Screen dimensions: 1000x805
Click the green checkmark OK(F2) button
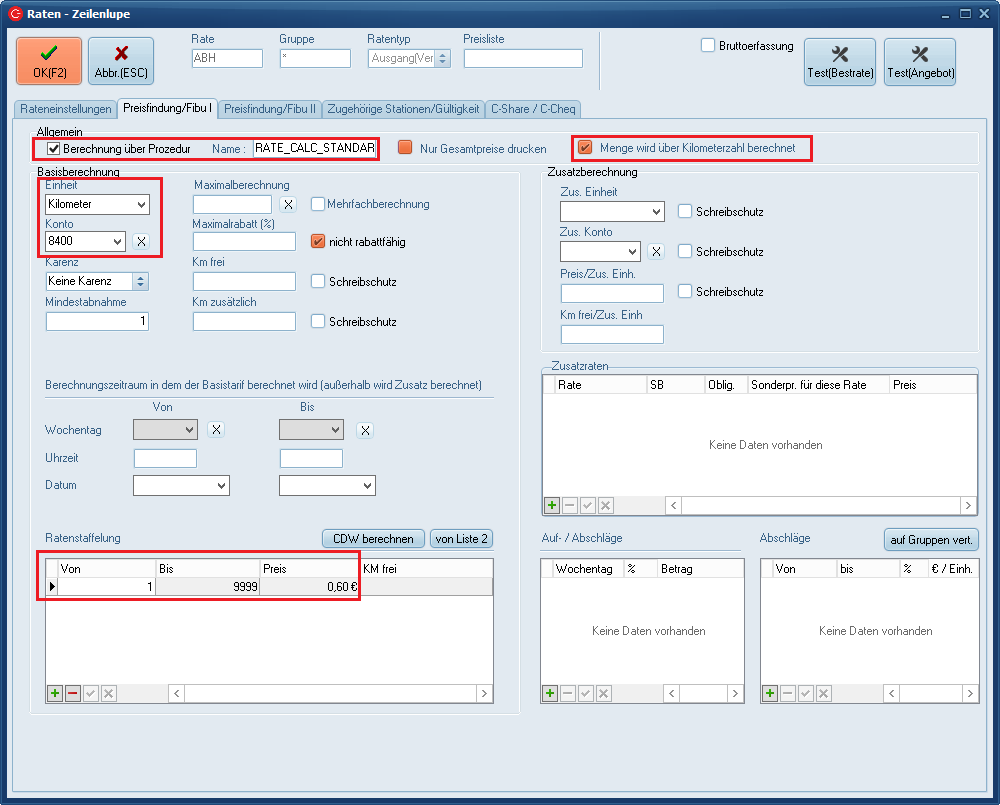[x=49, y=61]
